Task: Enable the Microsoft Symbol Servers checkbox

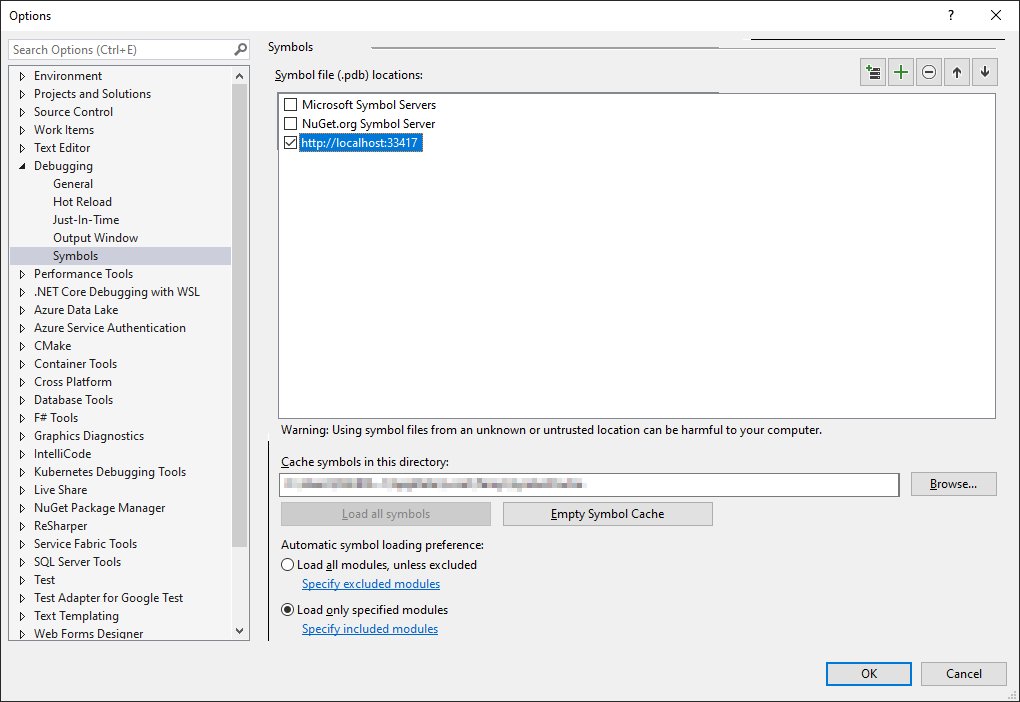Action: (291, 105)
